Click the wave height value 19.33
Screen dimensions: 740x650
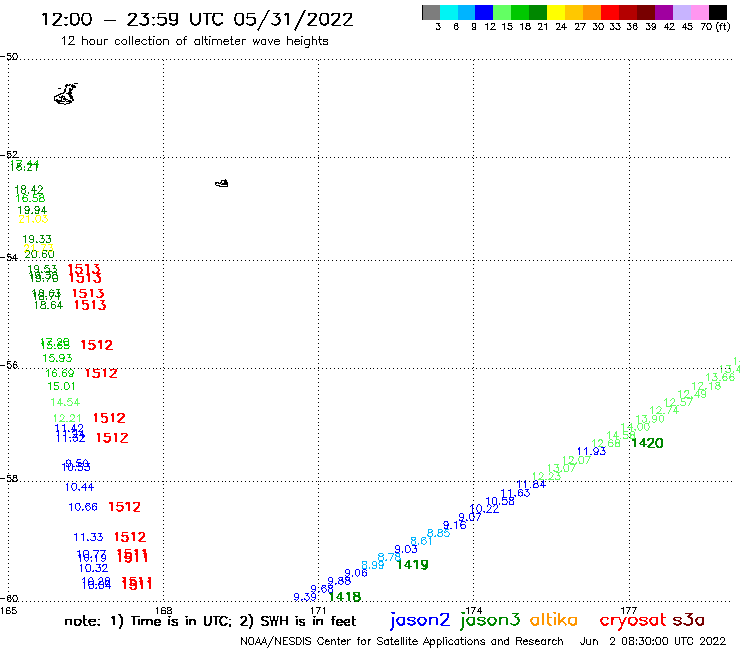click(x=37, y=239)
